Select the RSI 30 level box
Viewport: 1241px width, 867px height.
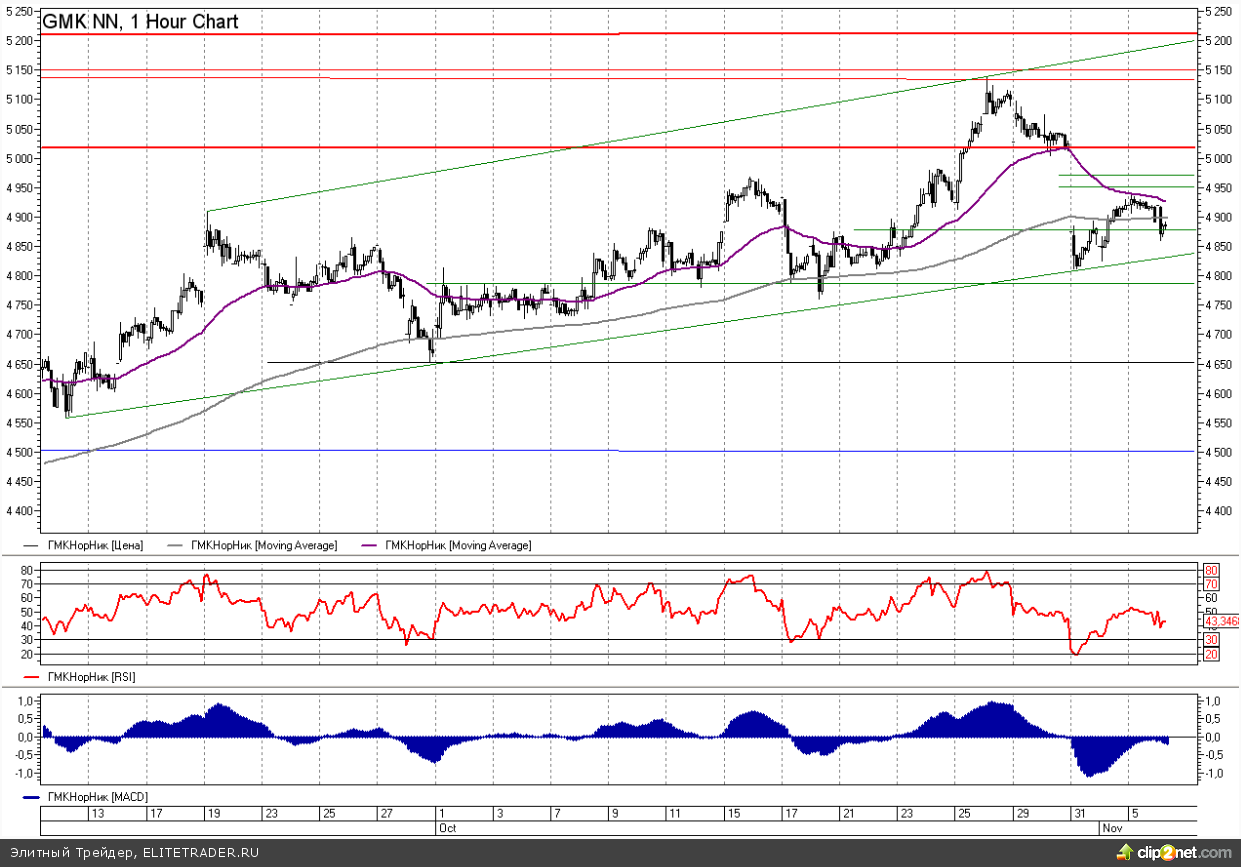point(1210,639)
